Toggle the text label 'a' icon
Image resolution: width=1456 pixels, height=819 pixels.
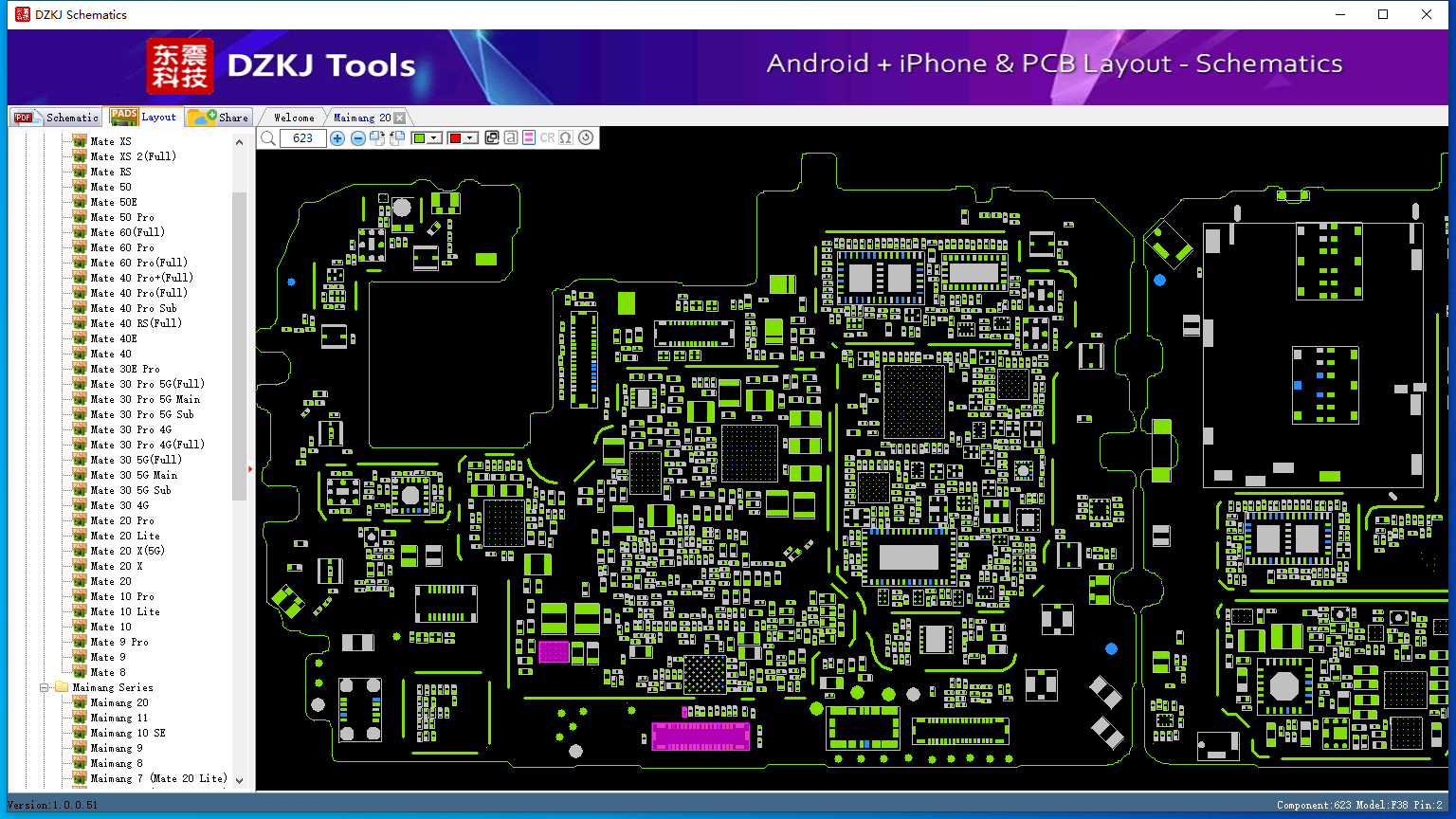pyautogui.click(x=511, y=138)
